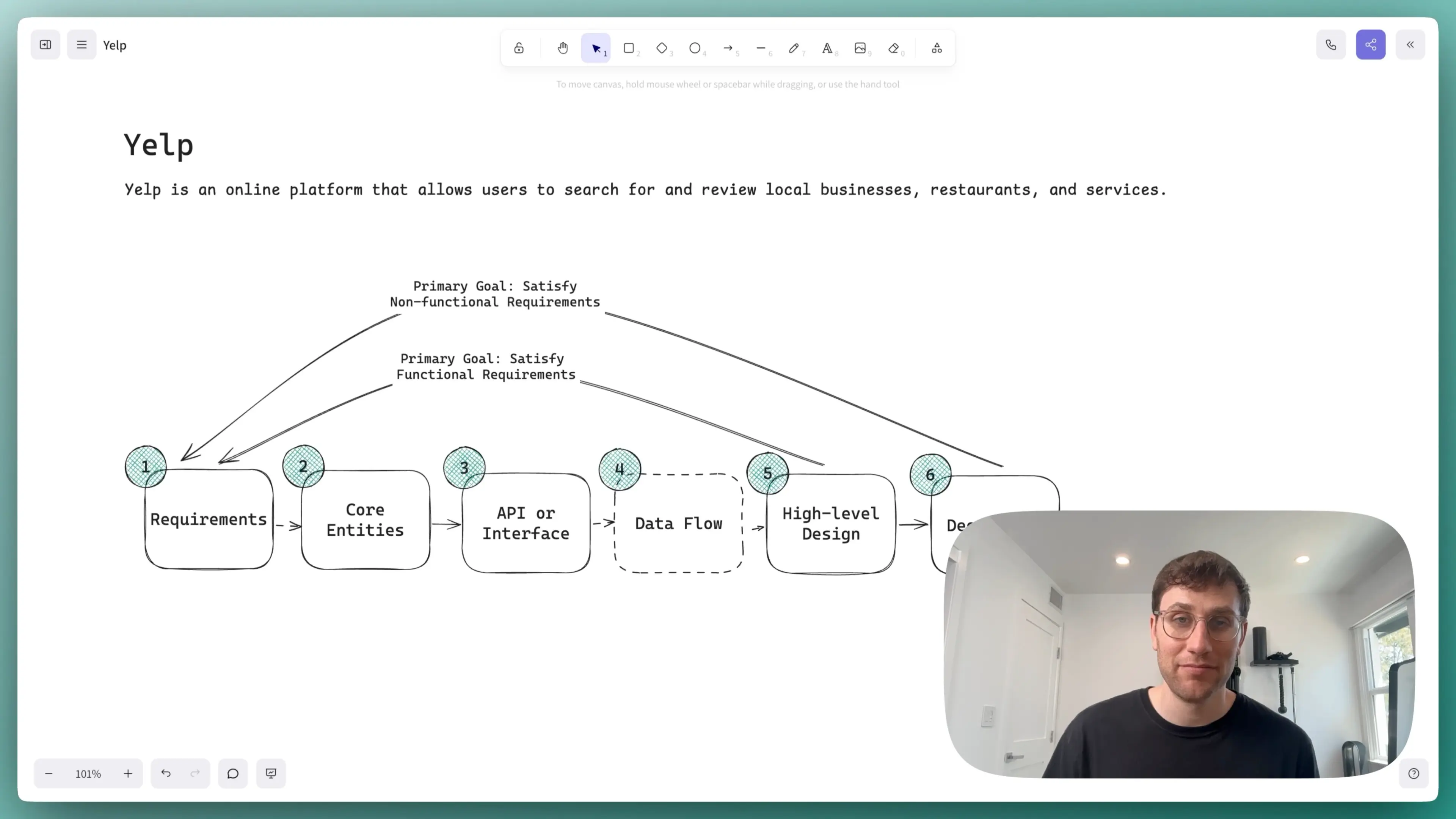Open the extra shapes tools menu
Screen dimensions: 1456x819
tap(937, 48)
